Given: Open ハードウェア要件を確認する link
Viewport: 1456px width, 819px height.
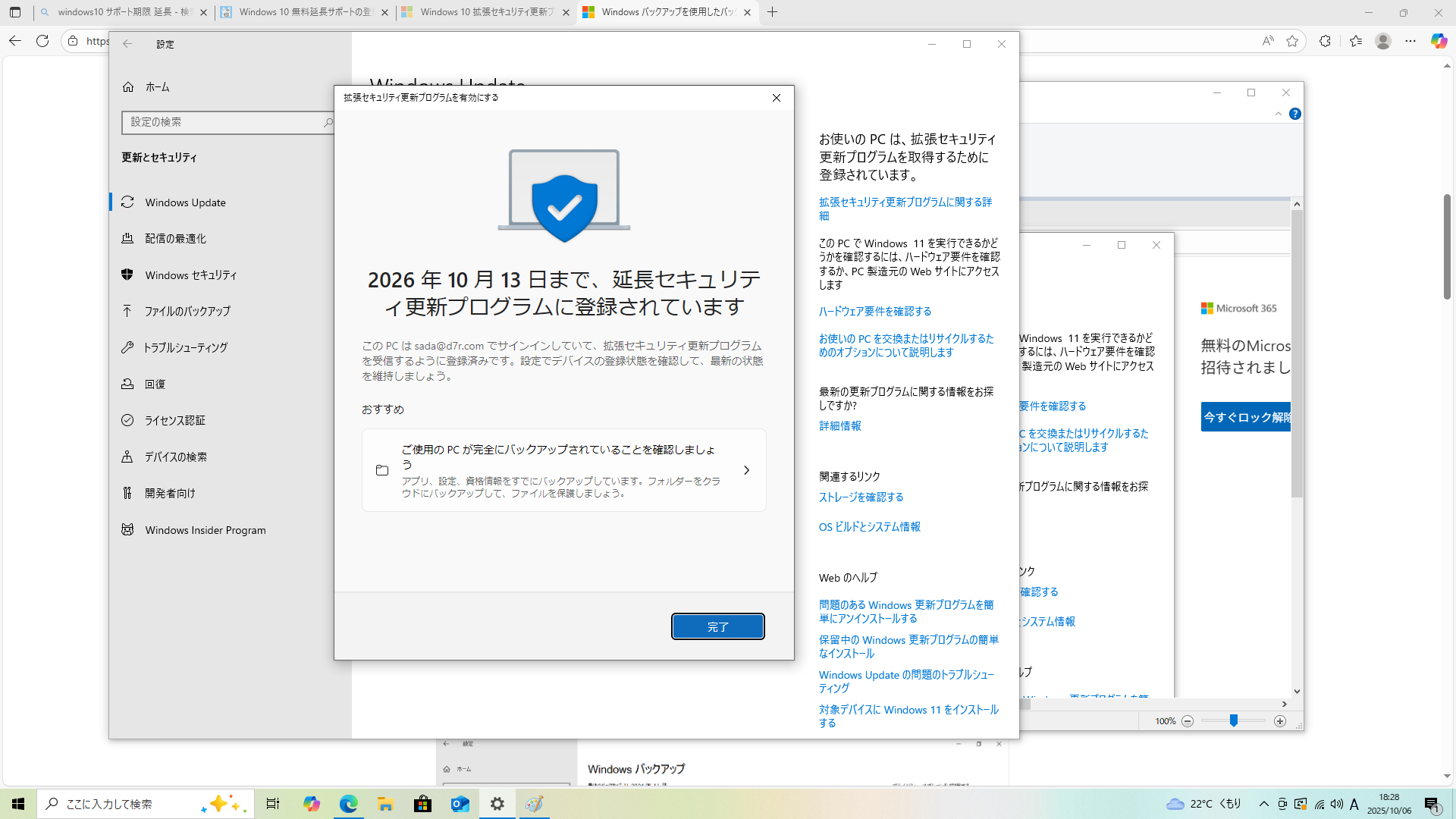Looking at the screenshot, I should click(x=874, y=312).
